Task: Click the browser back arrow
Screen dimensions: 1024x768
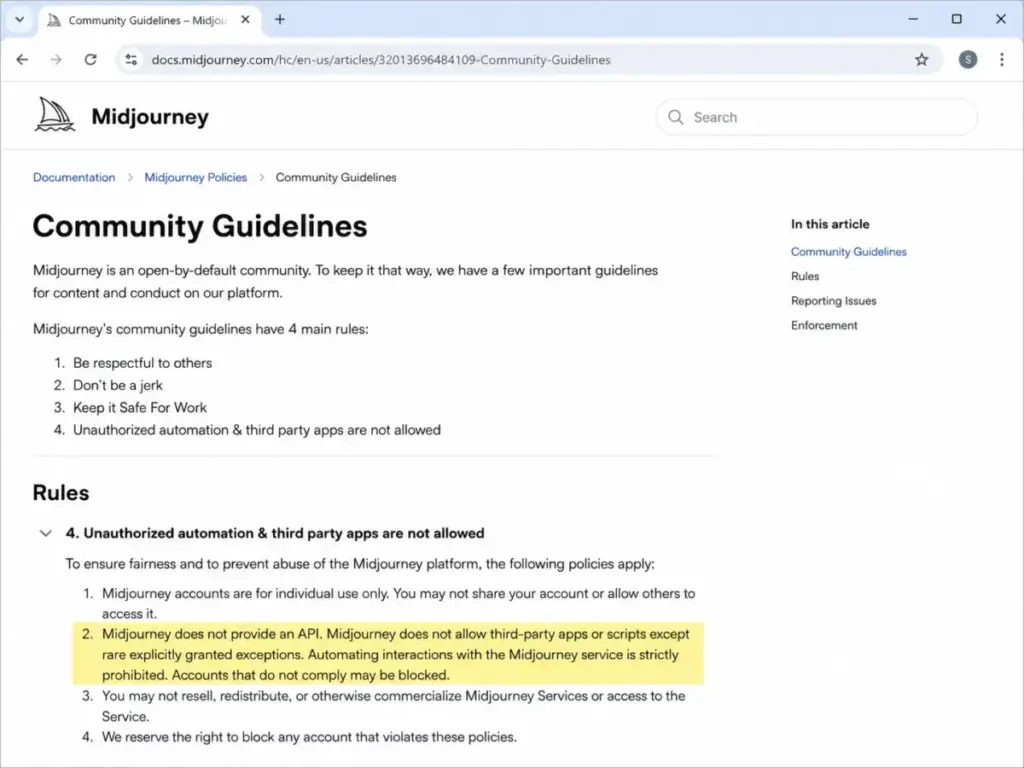Action: click(22, 59)
